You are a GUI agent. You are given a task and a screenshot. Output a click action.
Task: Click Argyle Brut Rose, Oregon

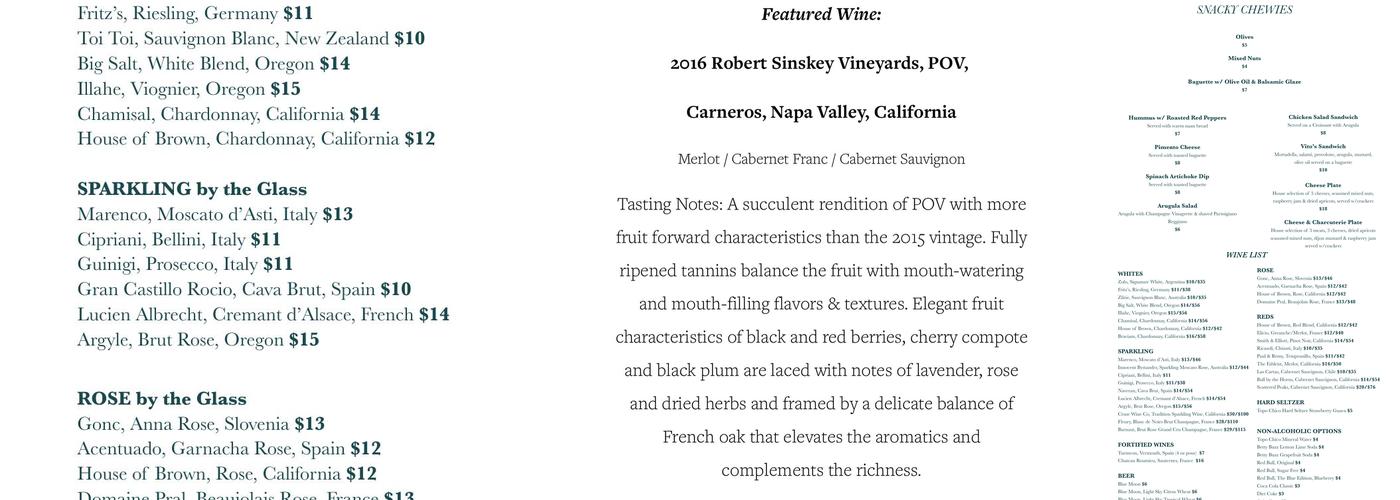[x=198, y=339]
